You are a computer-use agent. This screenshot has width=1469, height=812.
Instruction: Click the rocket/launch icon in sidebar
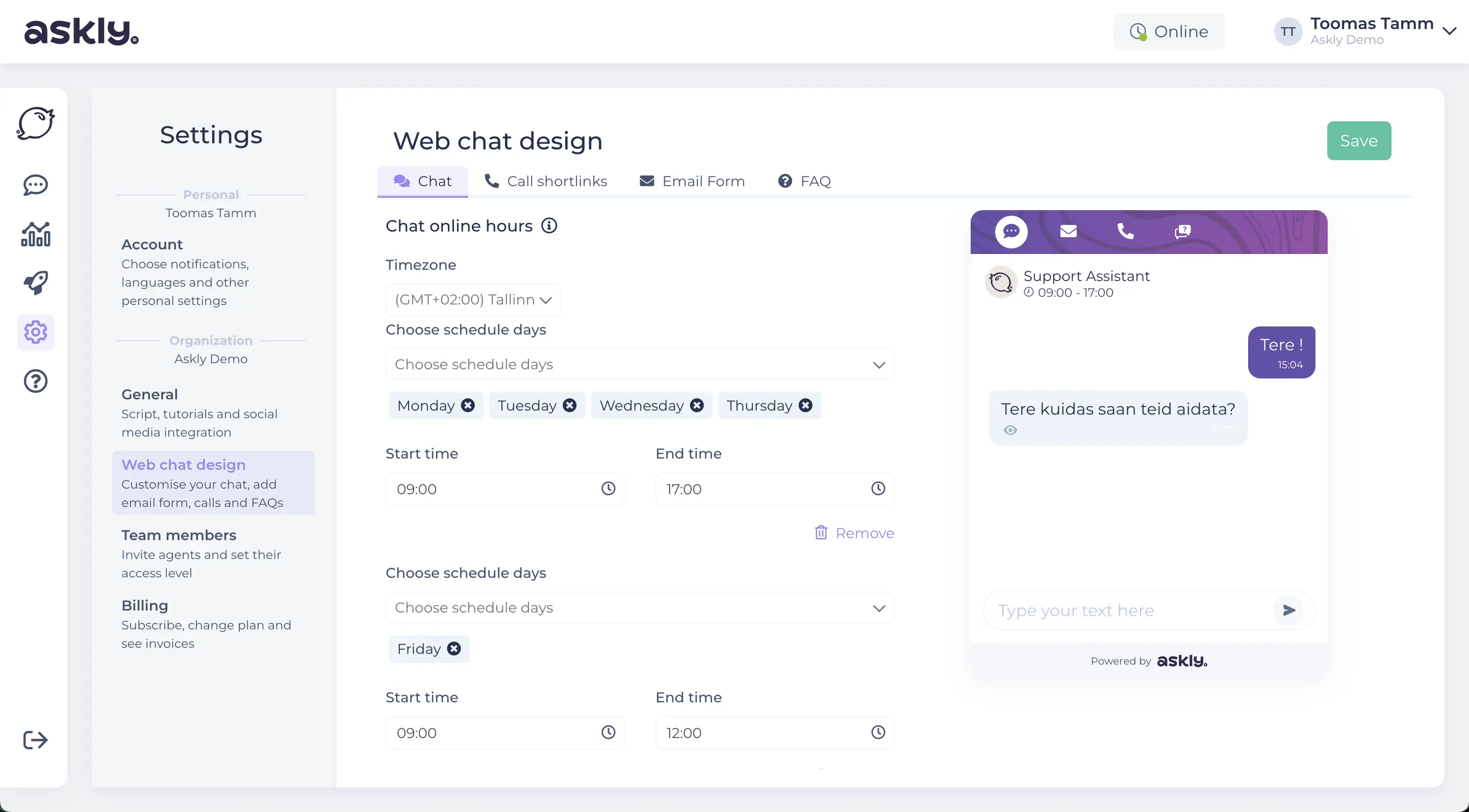[x=35, y=281]
